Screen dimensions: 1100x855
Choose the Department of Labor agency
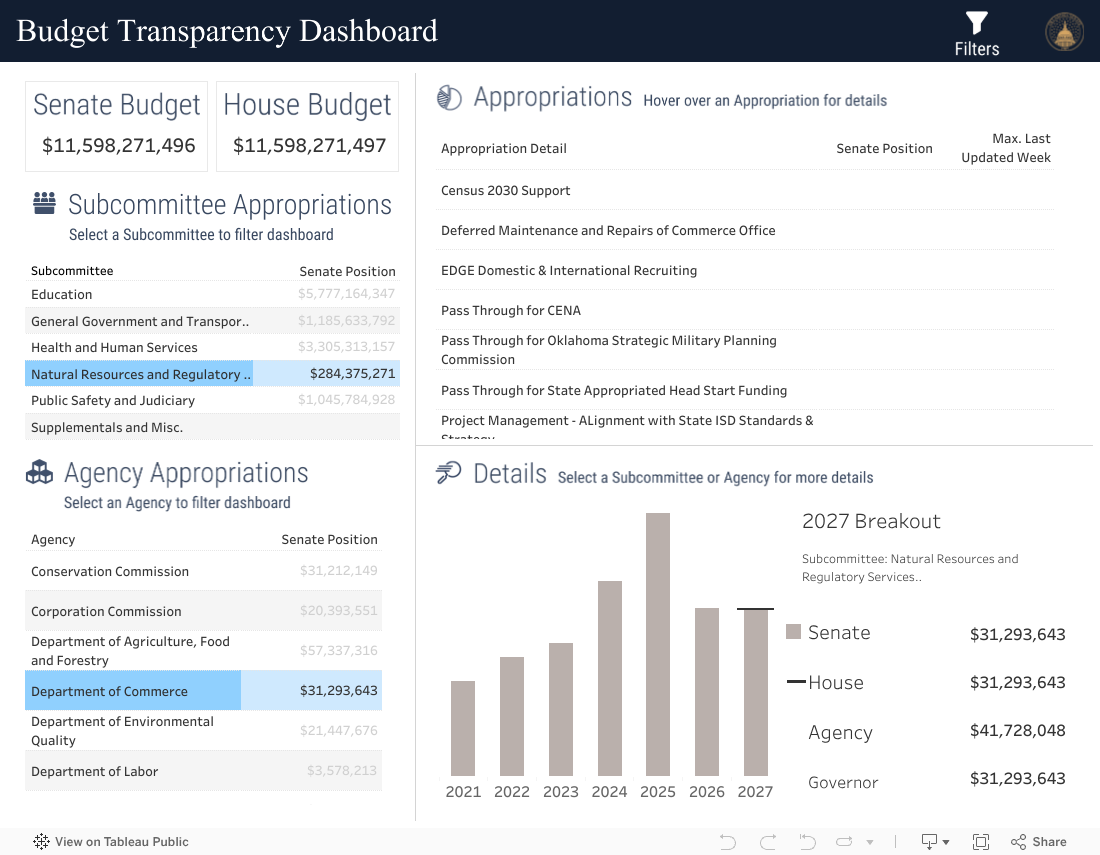95,772
